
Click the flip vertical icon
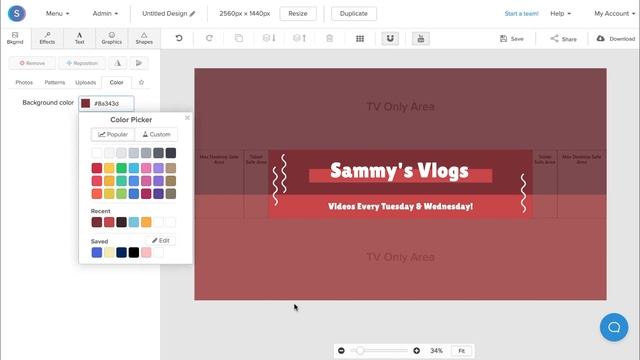click(139, 63)
